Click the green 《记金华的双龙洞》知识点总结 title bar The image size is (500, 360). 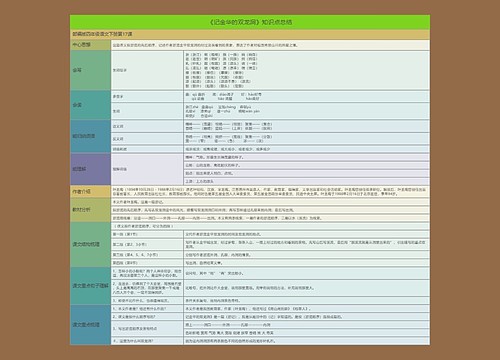(250, 22)
